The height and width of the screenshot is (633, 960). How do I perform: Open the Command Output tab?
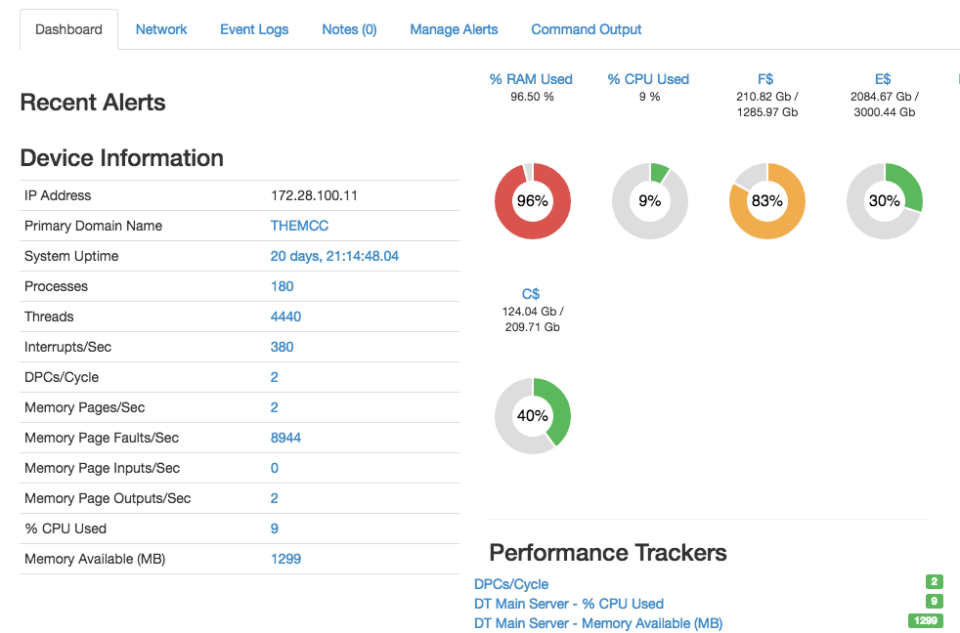click(x=586, y=29)
